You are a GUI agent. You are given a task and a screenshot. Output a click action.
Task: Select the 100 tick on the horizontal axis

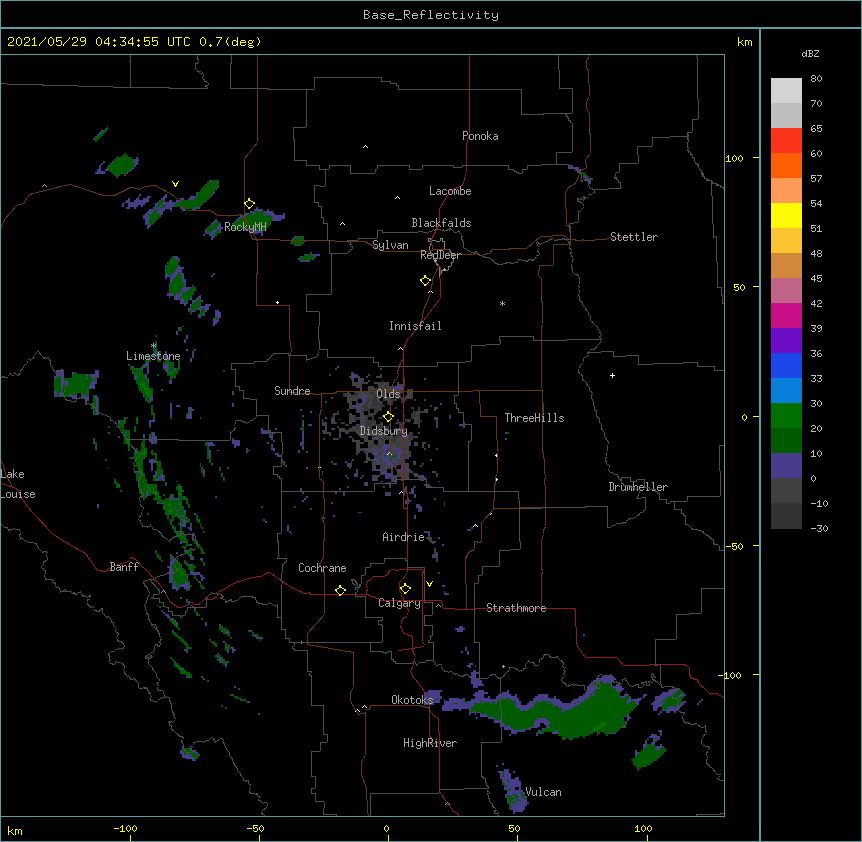[x=643, y=828]
